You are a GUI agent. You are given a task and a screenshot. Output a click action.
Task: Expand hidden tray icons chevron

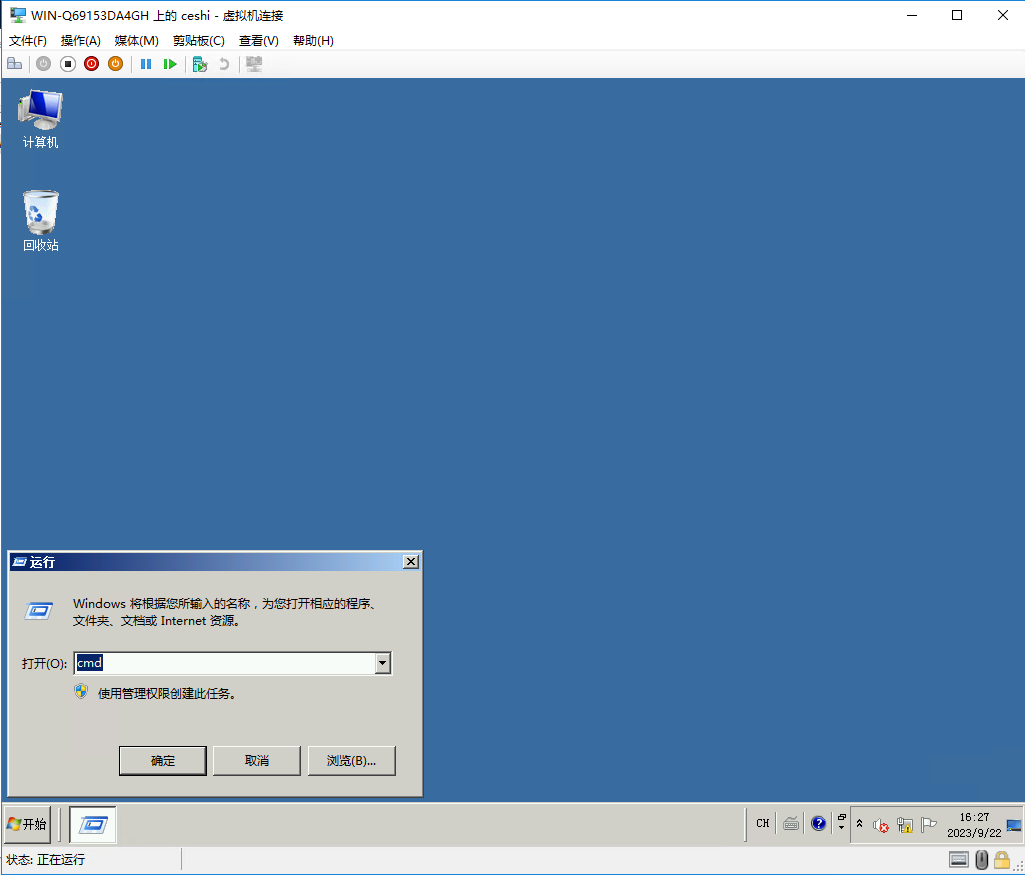tap(859, 824)
